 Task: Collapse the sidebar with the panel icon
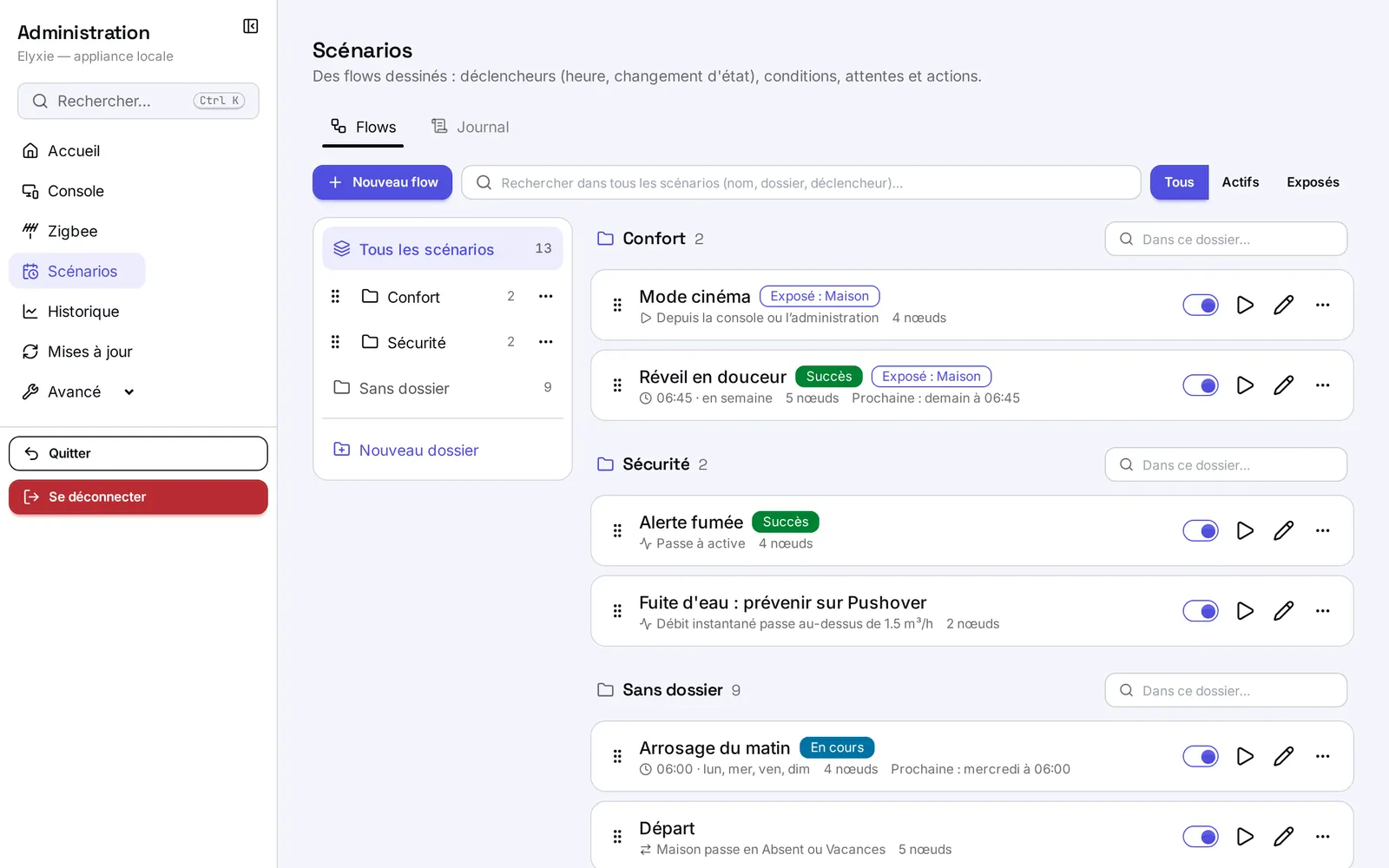[x=250, y=26]
